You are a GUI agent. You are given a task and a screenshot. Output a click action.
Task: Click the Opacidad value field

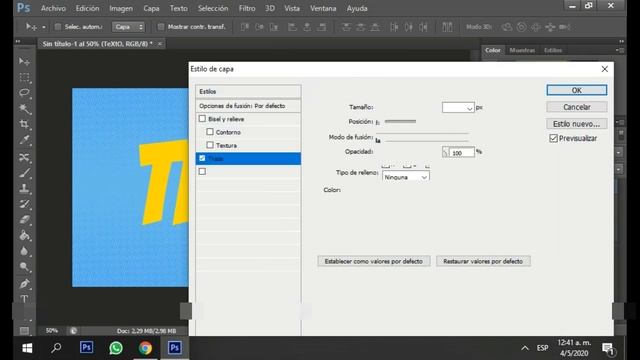(462, 153)
